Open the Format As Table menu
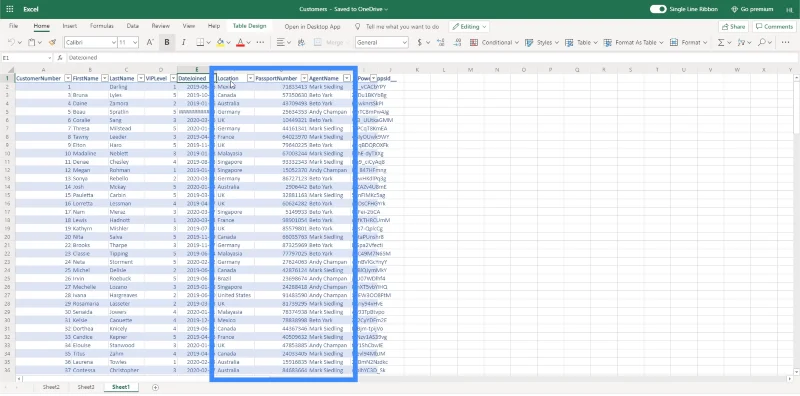Image resolution: width=800 pixels, height=396 pixels. pos(634,42)
